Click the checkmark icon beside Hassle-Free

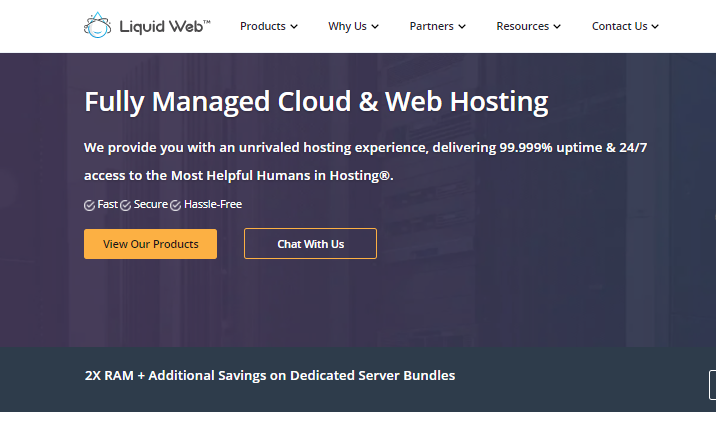175,206
